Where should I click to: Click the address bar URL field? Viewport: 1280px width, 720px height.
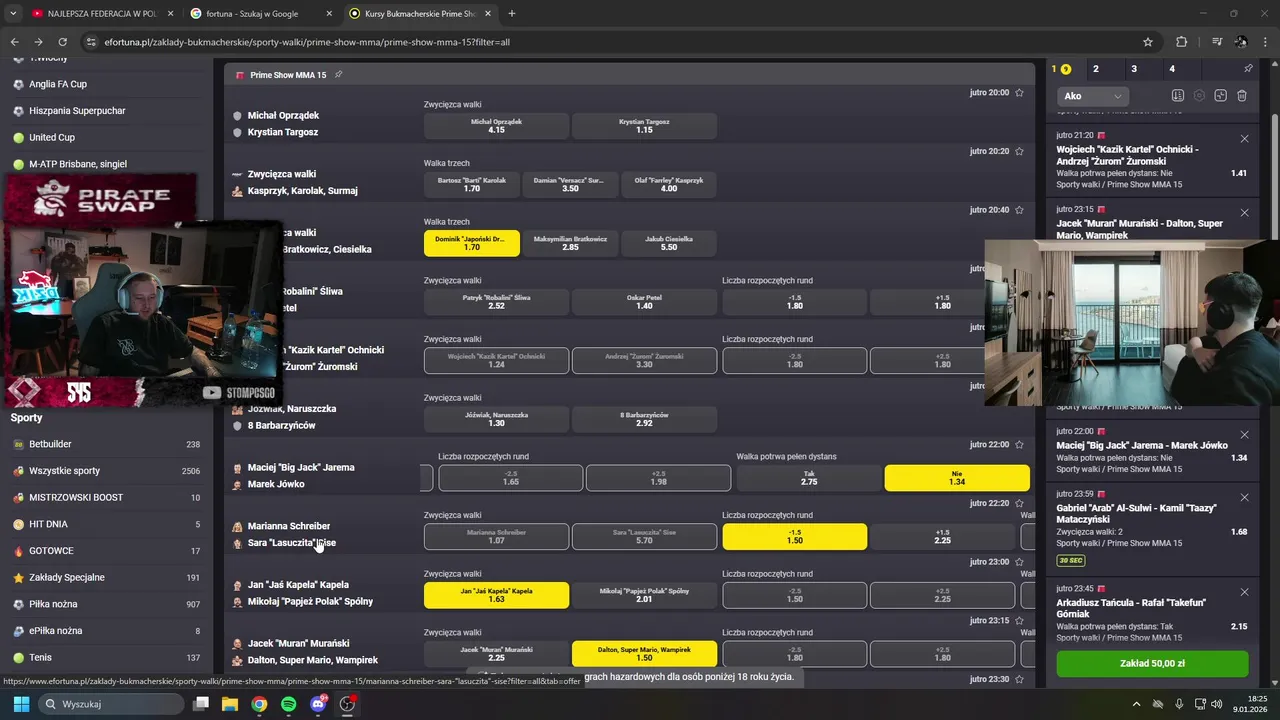click(610, 42)
